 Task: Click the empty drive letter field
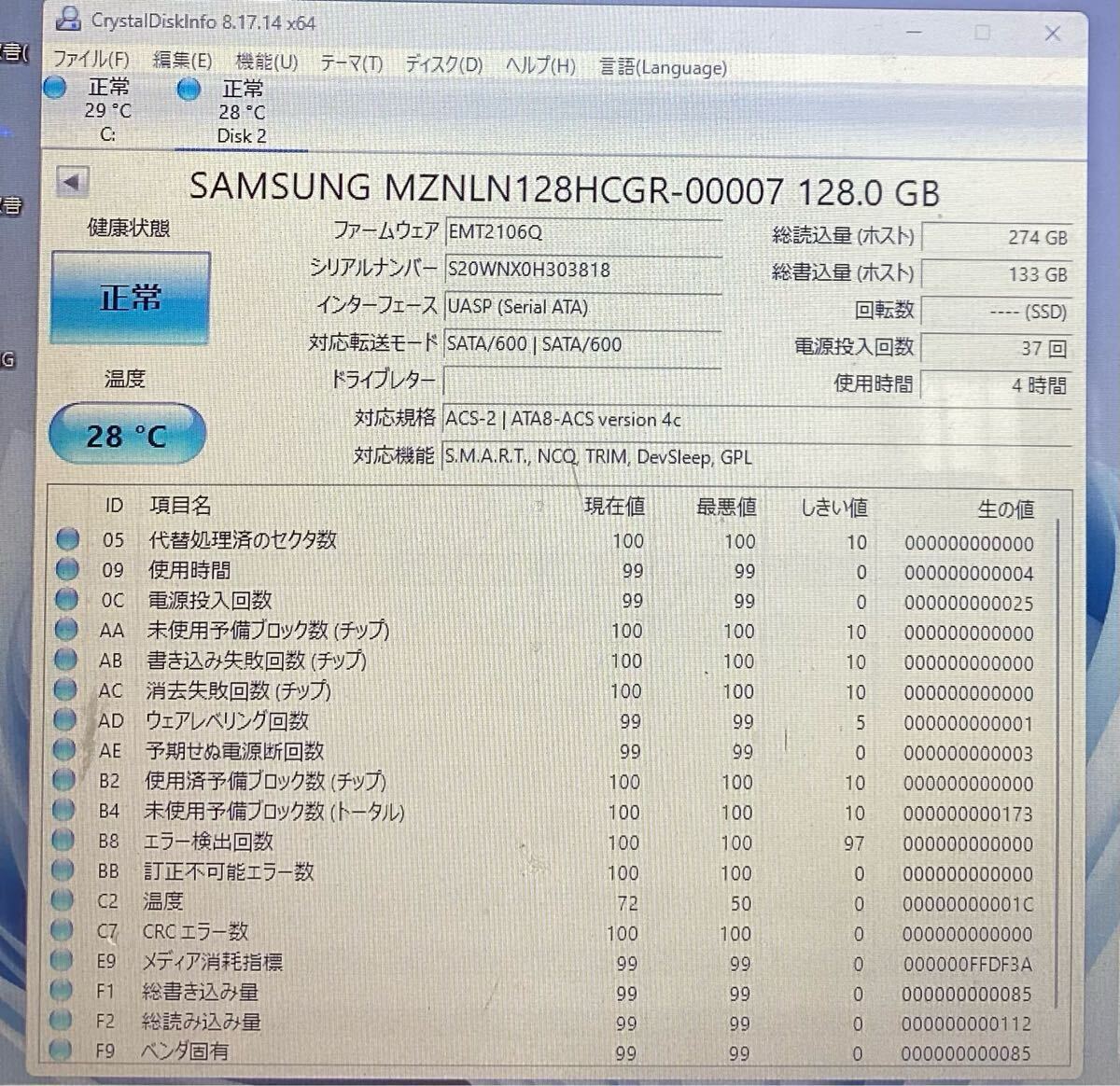tap(583, 382)
